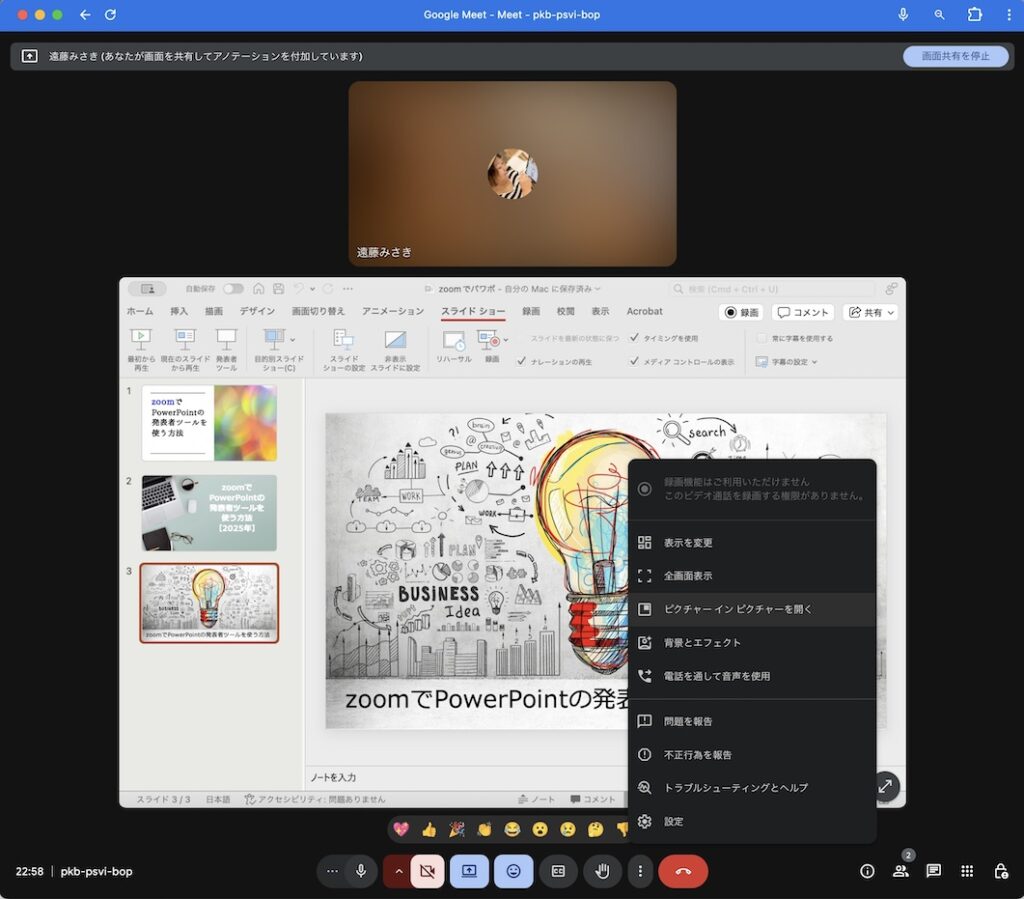Raise your hand
The image size is (1024, 899).
(x=602, y=871)
